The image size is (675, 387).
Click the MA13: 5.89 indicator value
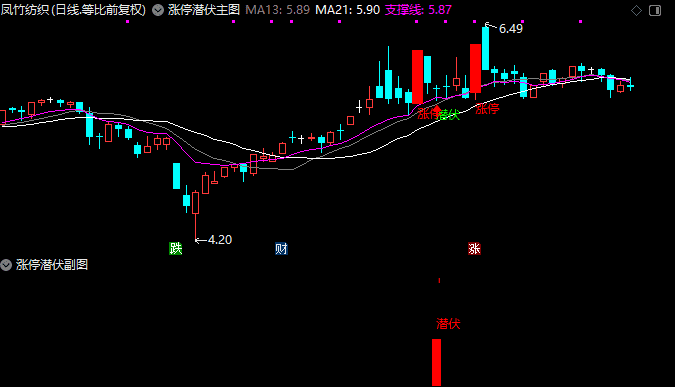click(x=278, y=10)
